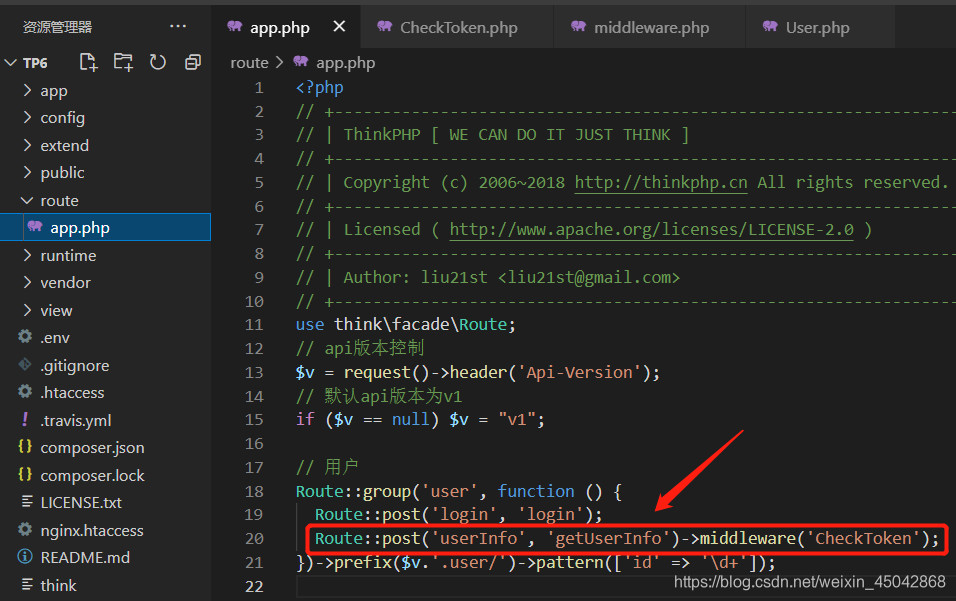Switch to the middleware.php tab
956x601 pixels.
pyautogui.click(x=651, y=27)
